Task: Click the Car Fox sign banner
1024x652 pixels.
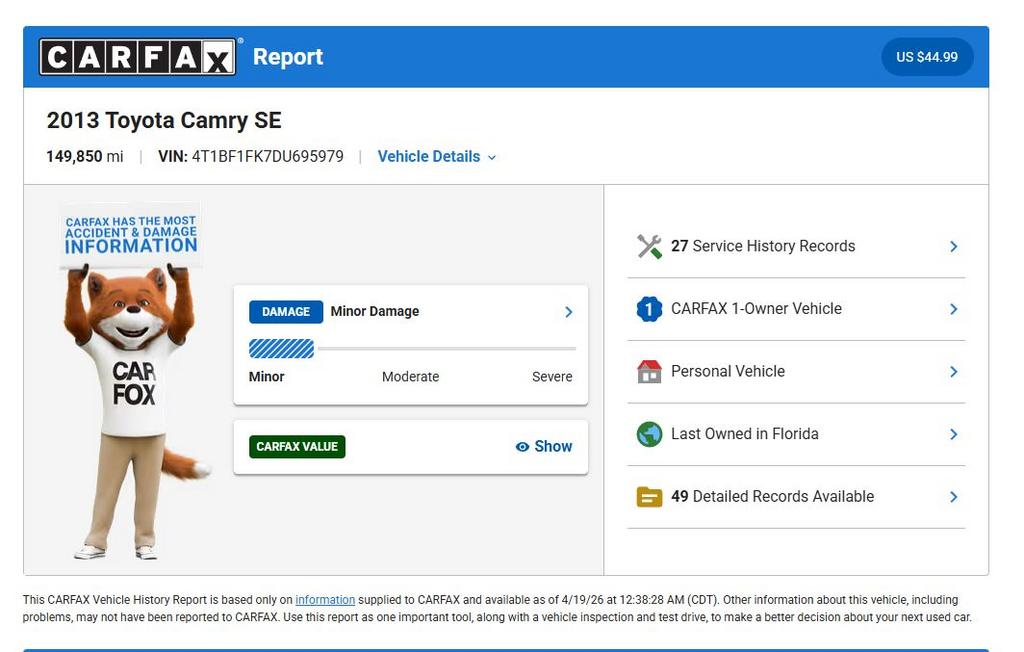Action: pyautogui.click(x=131, y=235)
